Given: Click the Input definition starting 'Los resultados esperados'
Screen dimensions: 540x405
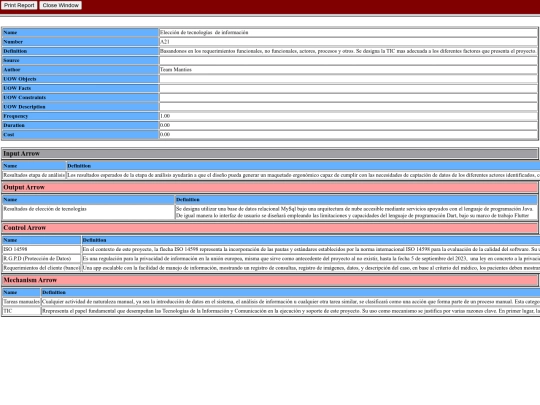Looking at the screenshot, I should tap(303, 175).
